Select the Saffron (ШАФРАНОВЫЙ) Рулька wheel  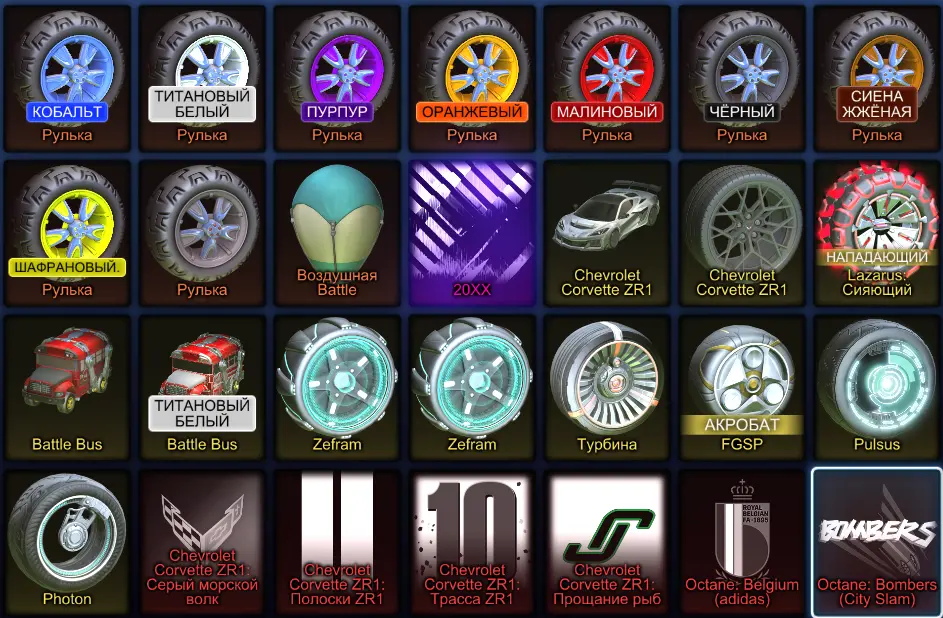pyautogui.click(x=67, y=233)
